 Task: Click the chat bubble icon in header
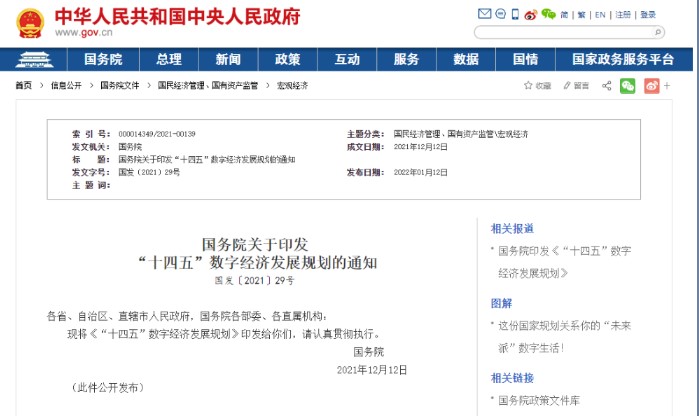pos(501,14)
